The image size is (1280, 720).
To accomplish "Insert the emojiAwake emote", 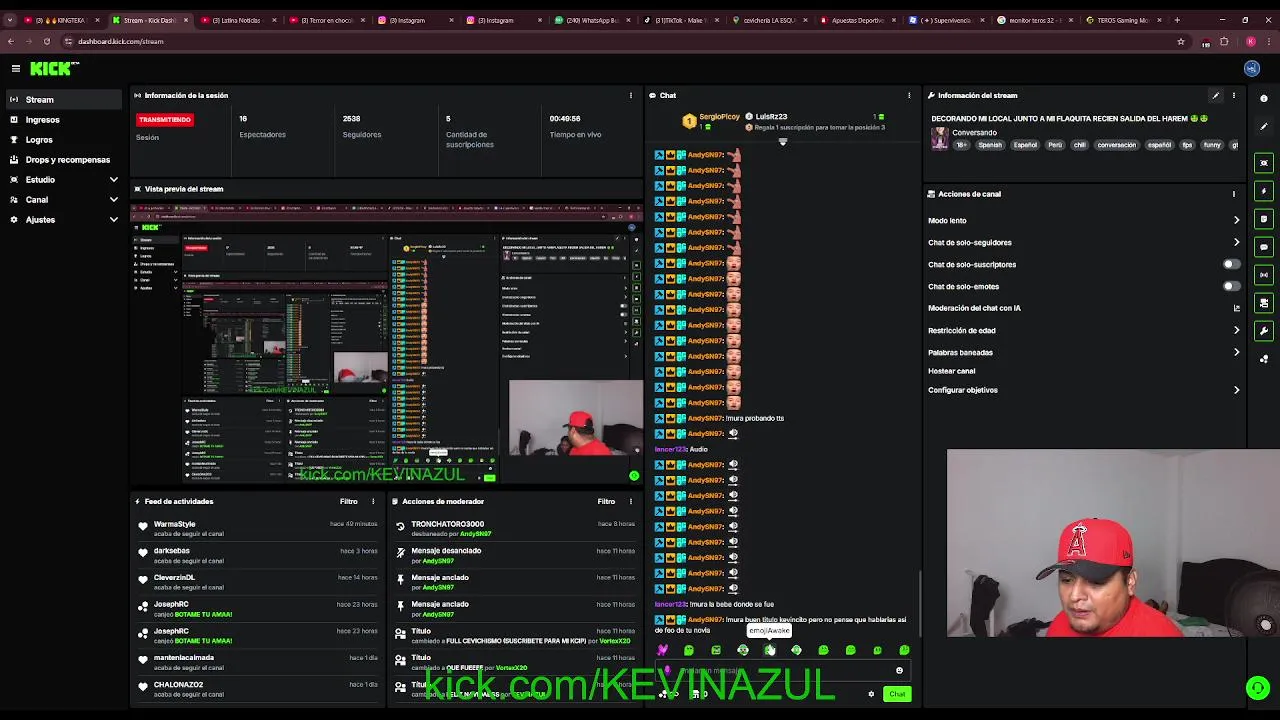I will click(769, 650).
